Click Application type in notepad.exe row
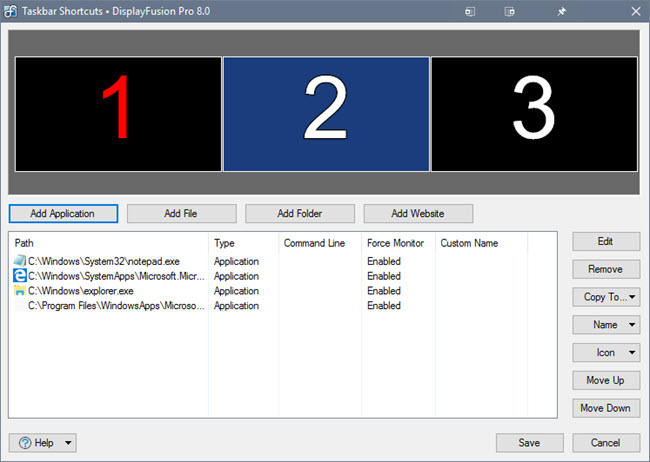650x462 pixels. point(236,261)
